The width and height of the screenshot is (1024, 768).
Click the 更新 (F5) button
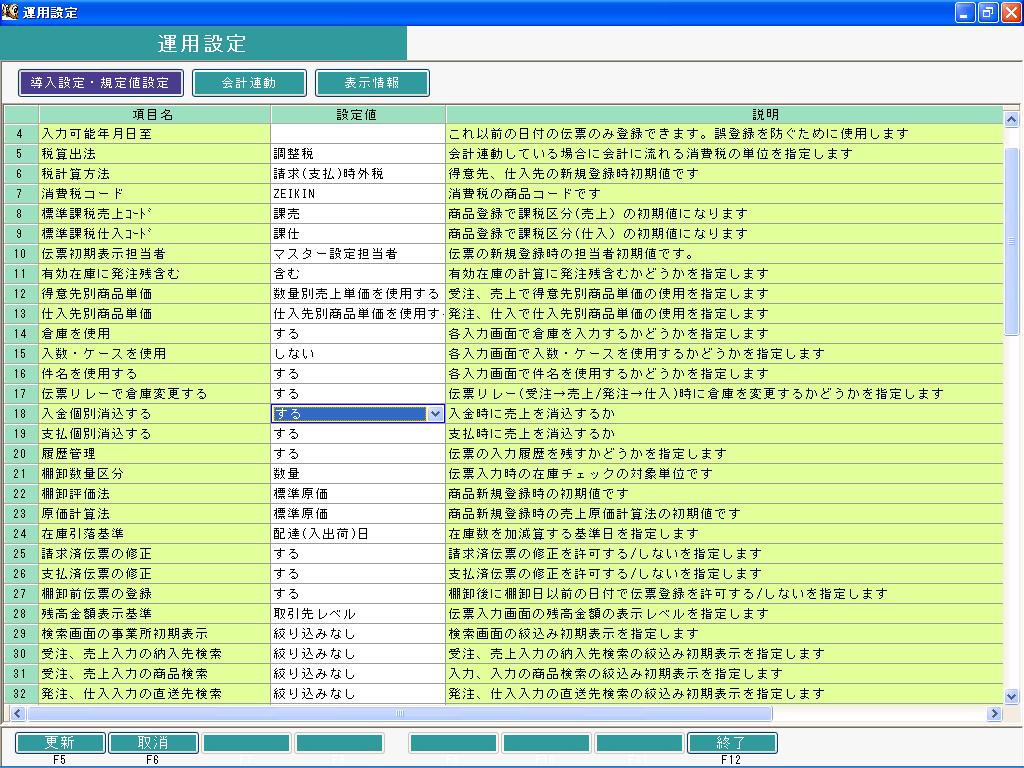[59, 743]
